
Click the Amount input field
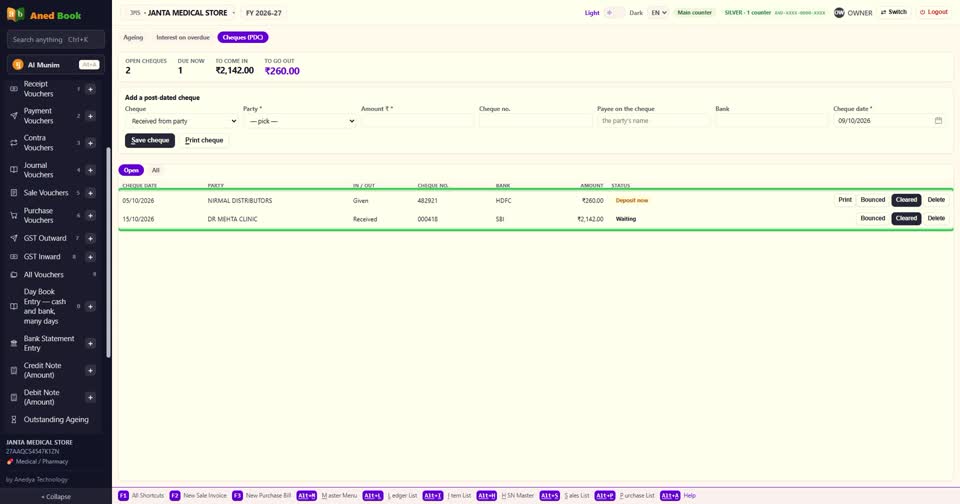[x=418, y=121]
